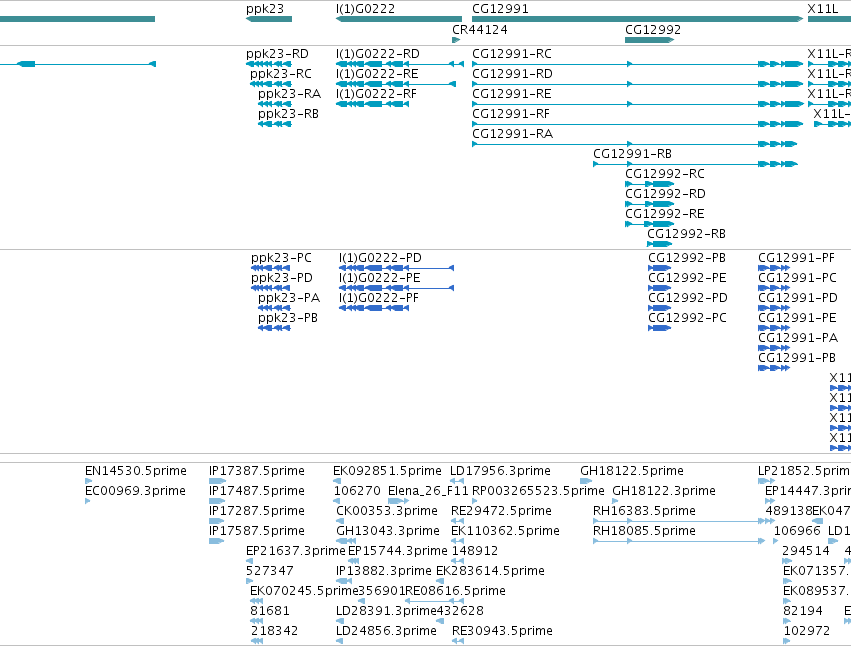Select EST IP17287.5prime
The image size is (851, 646).
[x=216, y=521]
